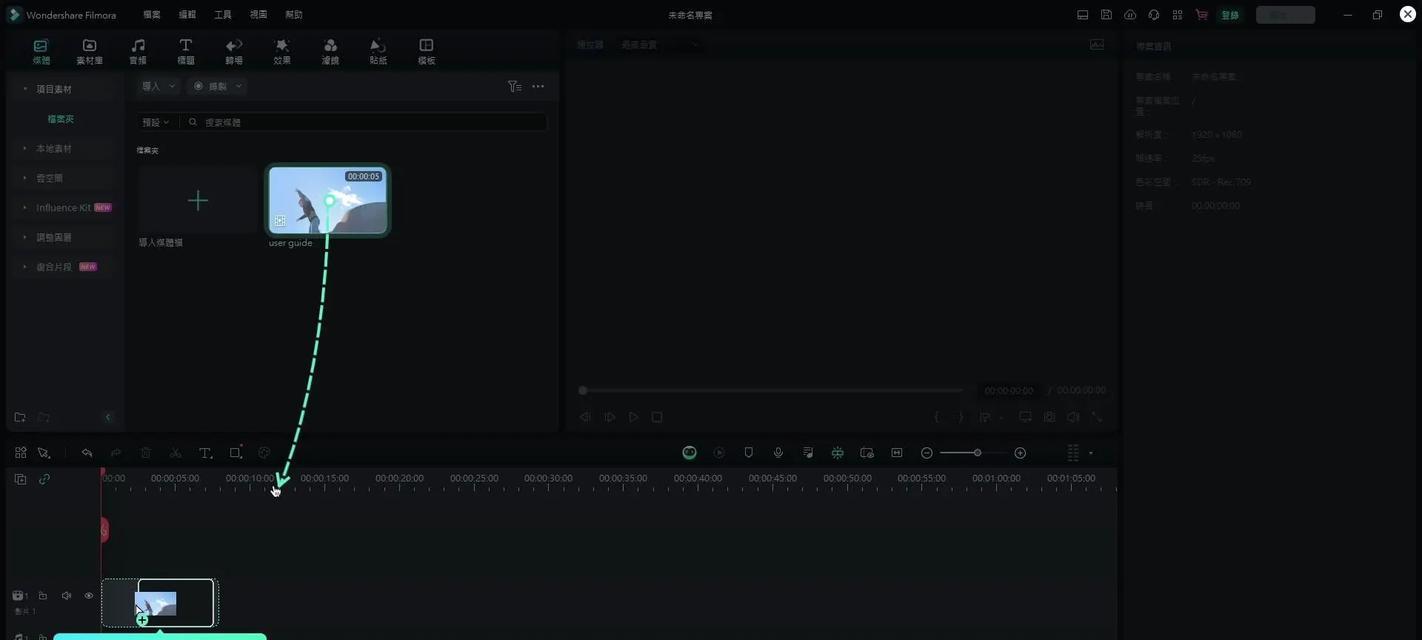
Task: Mute video track 1
Action: (x=66, y=596)
